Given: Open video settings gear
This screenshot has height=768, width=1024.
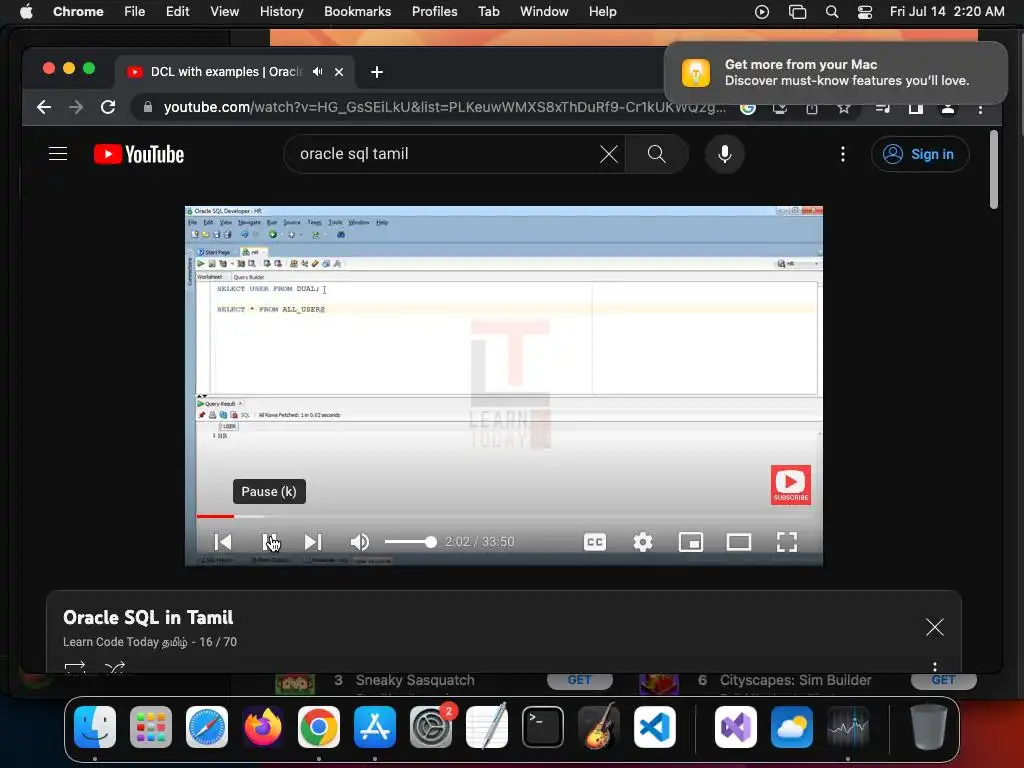Looking at the screenshot, I should coord(643,541).
